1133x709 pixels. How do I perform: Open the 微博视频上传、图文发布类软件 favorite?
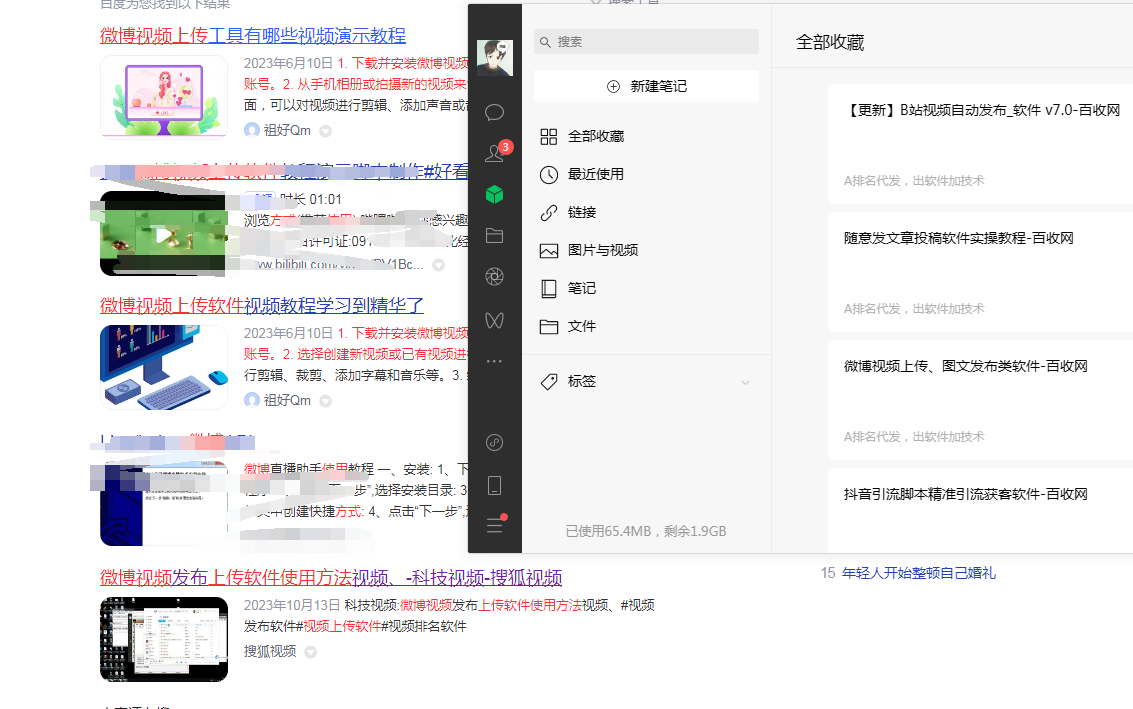pyautogui.click(x=981, y=400)
